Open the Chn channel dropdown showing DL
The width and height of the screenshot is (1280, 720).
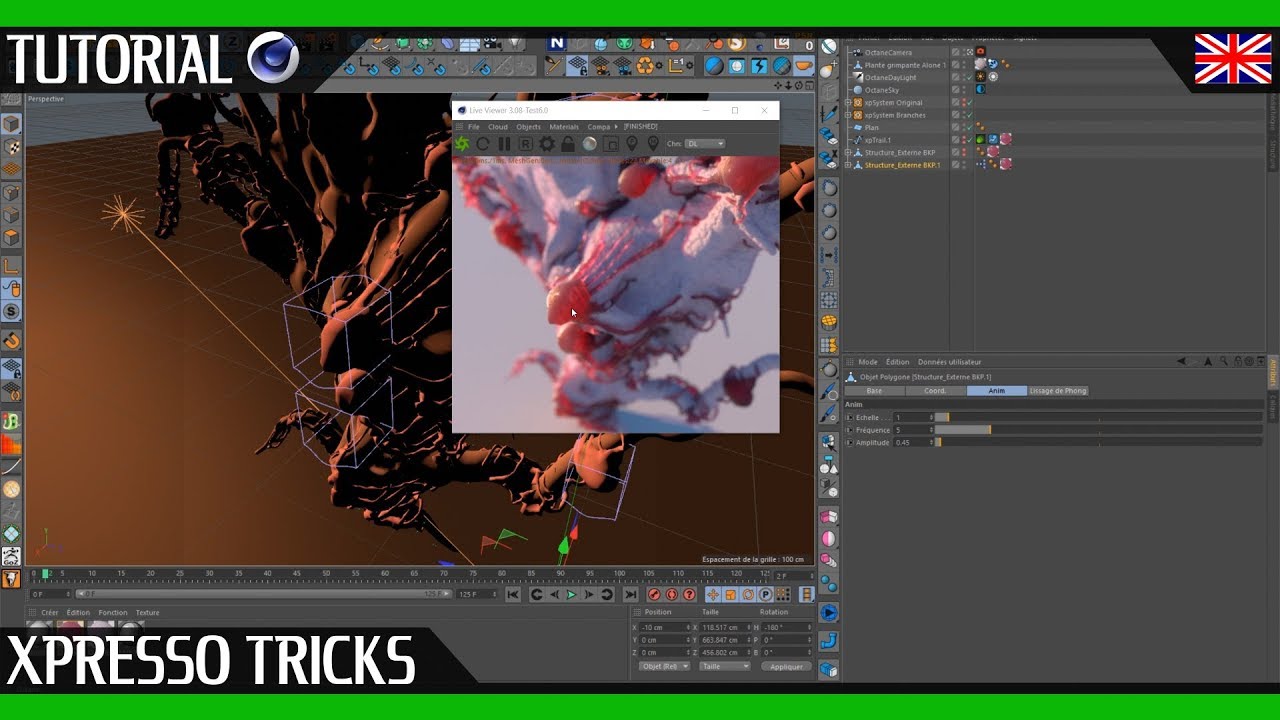705,144
